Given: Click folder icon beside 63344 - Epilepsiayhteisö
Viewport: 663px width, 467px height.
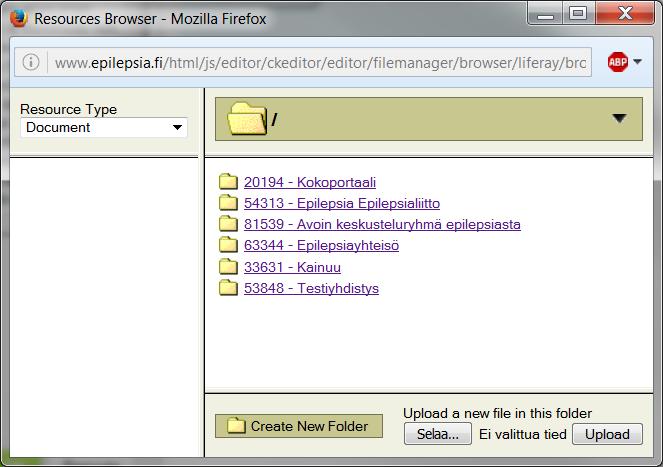Looking at the screenshot, I should (228, 245).
